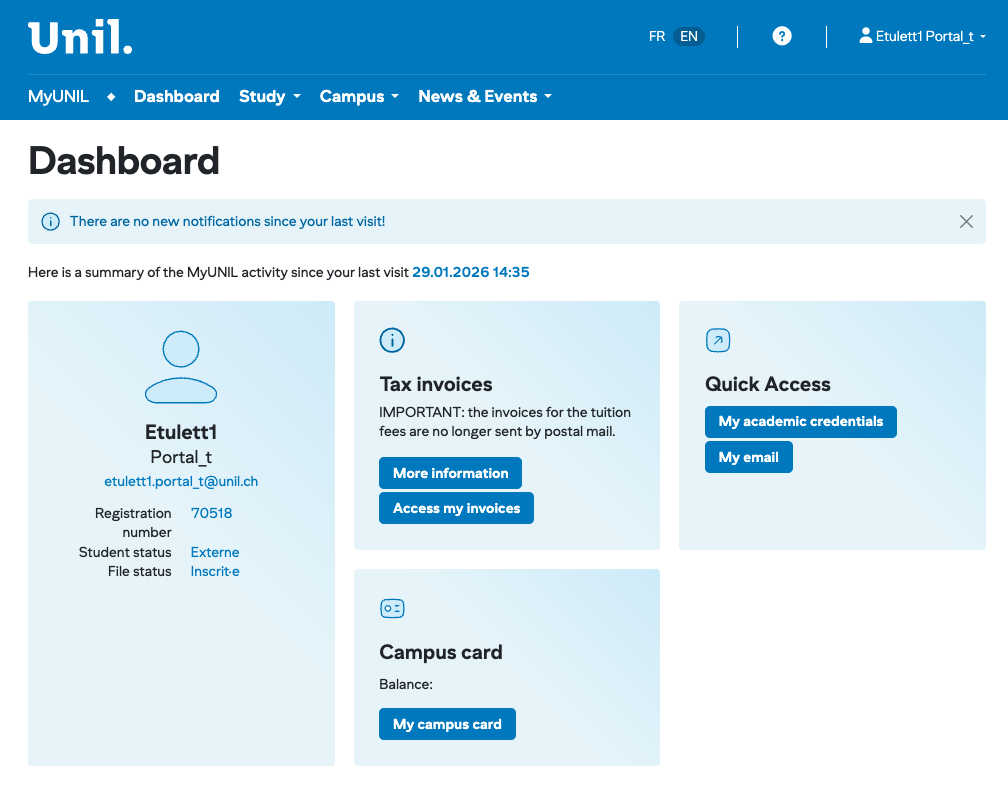
Task: Select EN language option
Action: click(x=688, y=36)
